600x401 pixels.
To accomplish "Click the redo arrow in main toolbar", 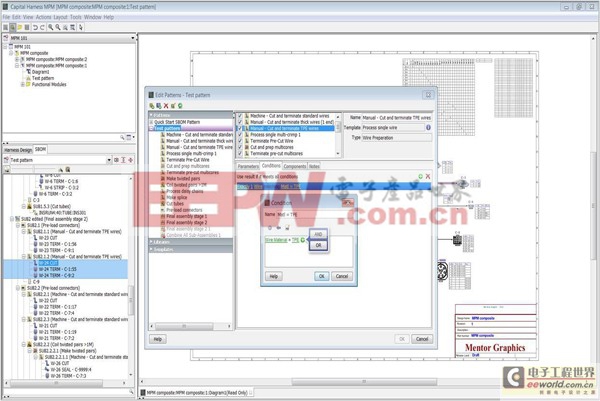I will pyautogui.click(x=42, y=27).
